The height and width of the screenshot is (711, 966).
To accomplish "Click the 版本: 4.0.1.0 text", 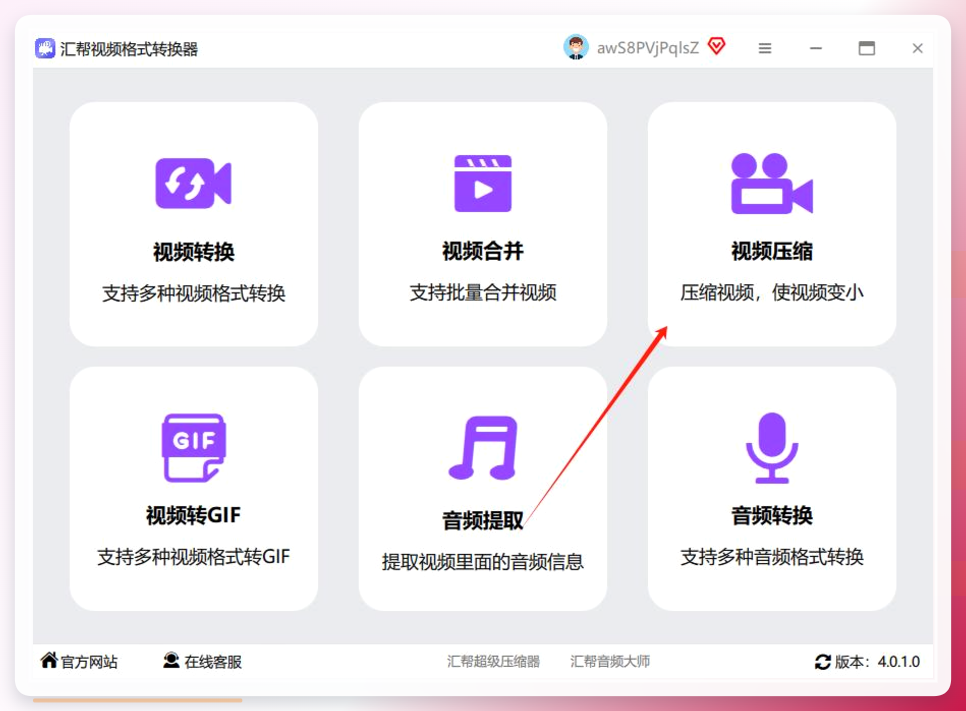I will [877, 662].
